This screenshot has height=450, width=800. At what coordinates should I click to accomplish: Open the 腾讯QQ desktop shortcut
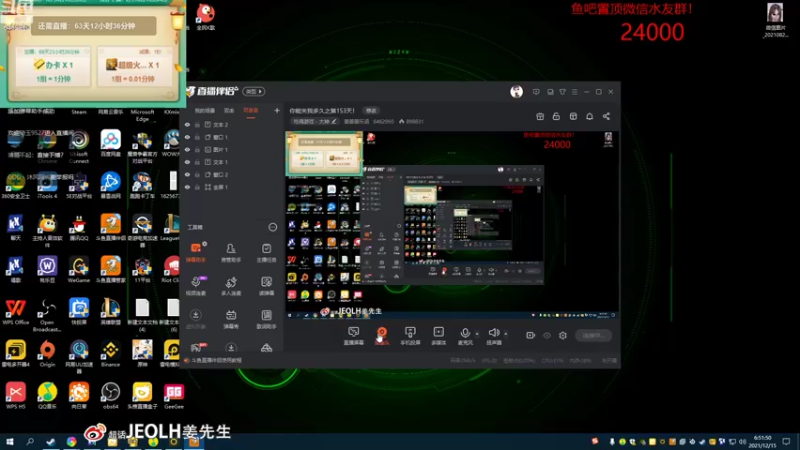click(79, 228)
